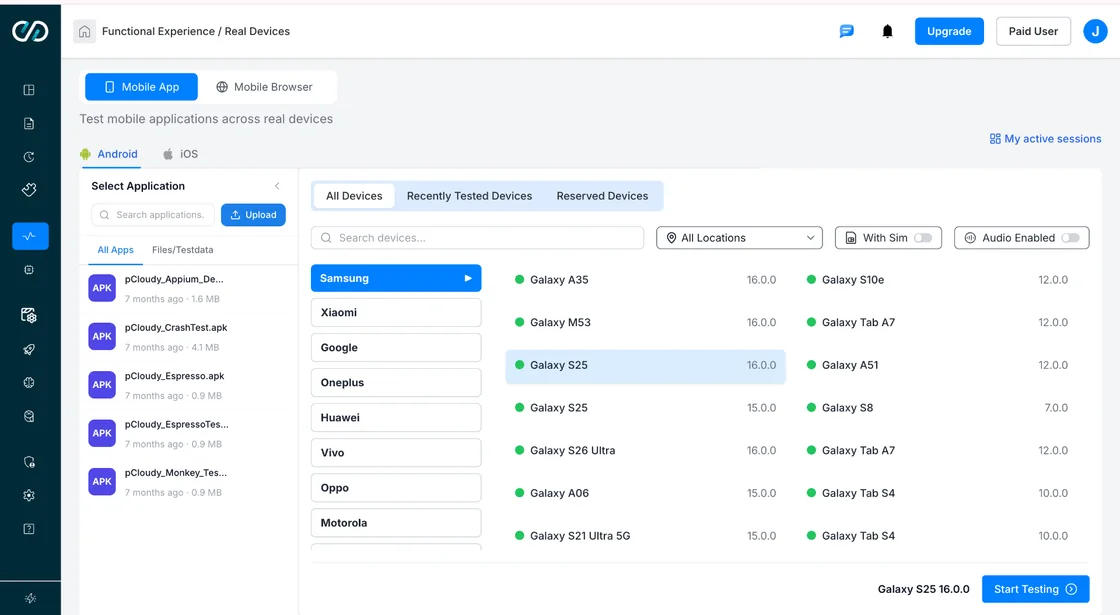Open the chat messages icon
The image size is (1120, 615).
[846, 31]
